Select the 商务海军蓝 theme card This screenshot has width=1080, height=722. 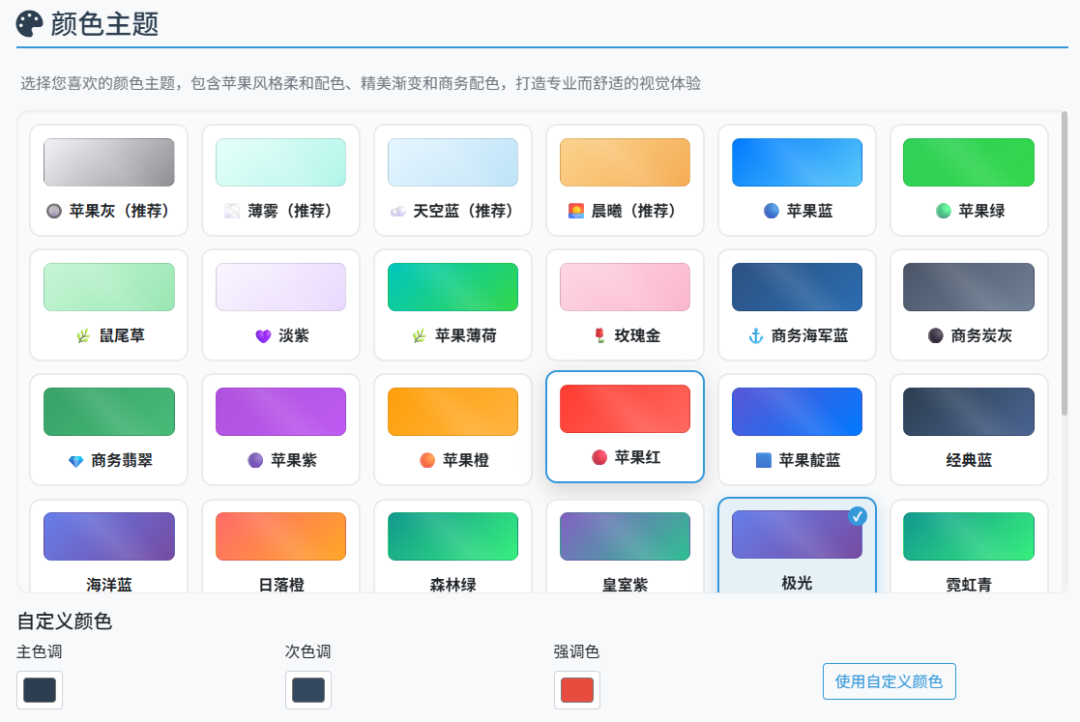click(x=797, y=305)
